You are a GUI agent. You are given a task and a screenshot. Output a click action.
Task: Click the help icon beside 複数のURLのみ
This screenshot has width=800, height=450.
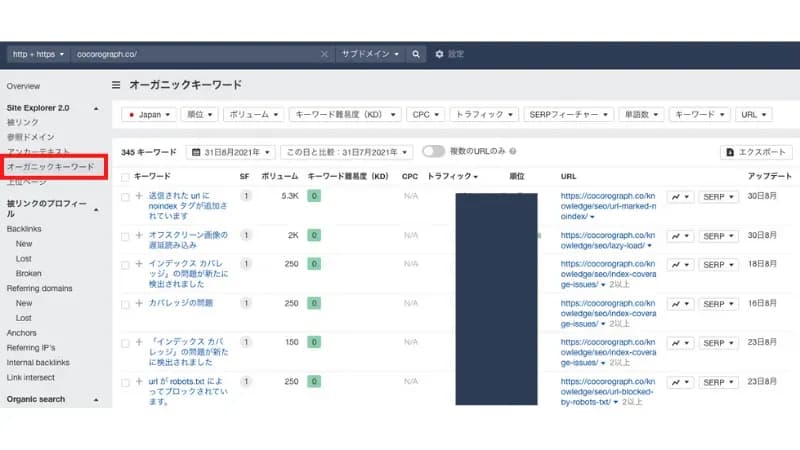(x=512, y=152)
